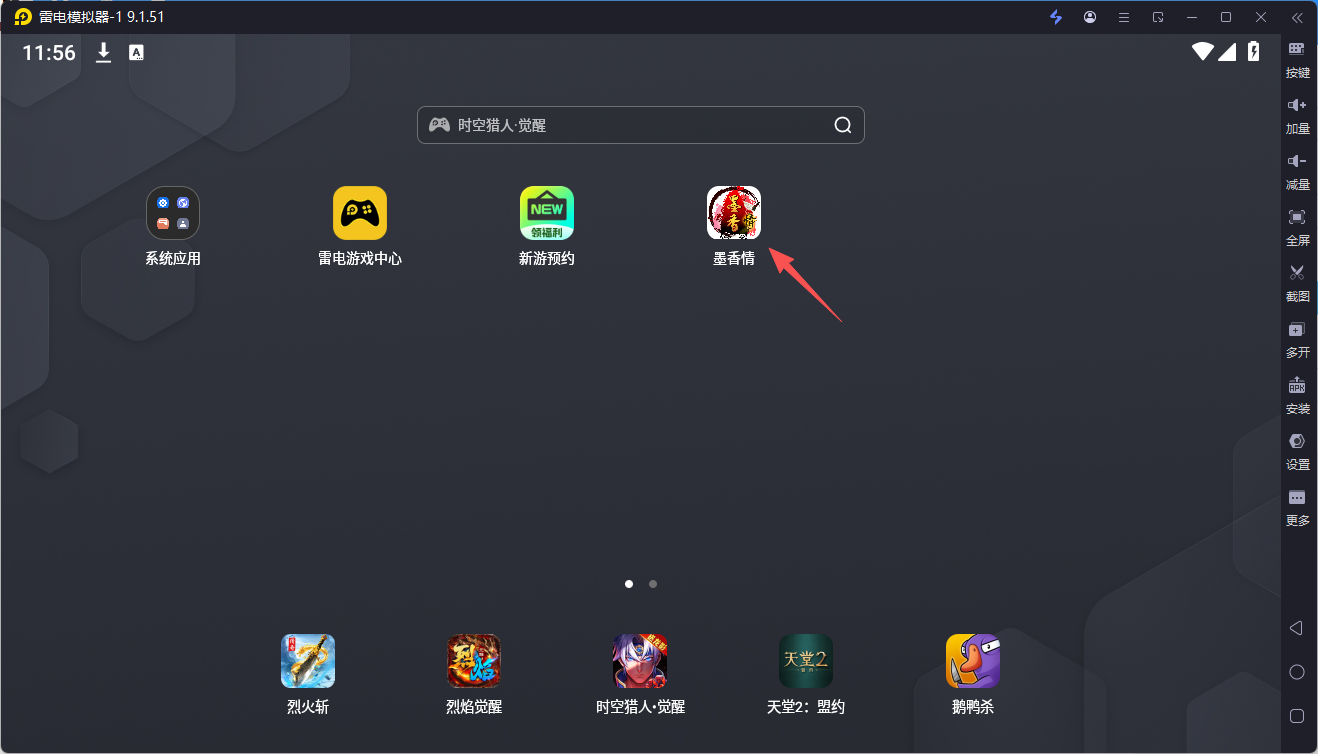Open emulator 设置 in the sidebar
Screen dimensions: 1318x754
pyautogui.click(x=1297, y=452)
